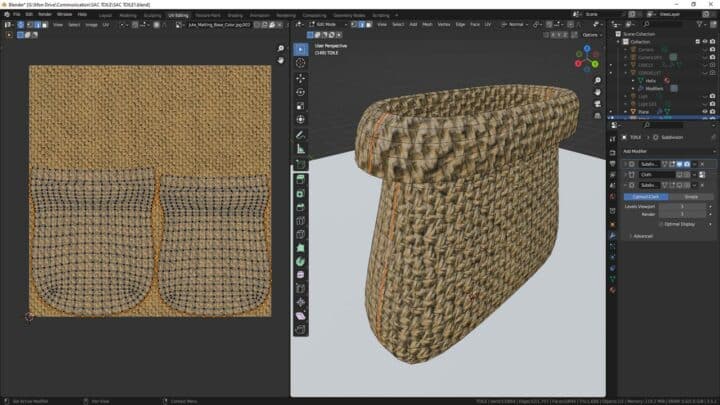Viewport: 720px width, 405px height.
Task: Toggle snapping magnet in 3D viewport header
Action: click(x=549, y=24)
